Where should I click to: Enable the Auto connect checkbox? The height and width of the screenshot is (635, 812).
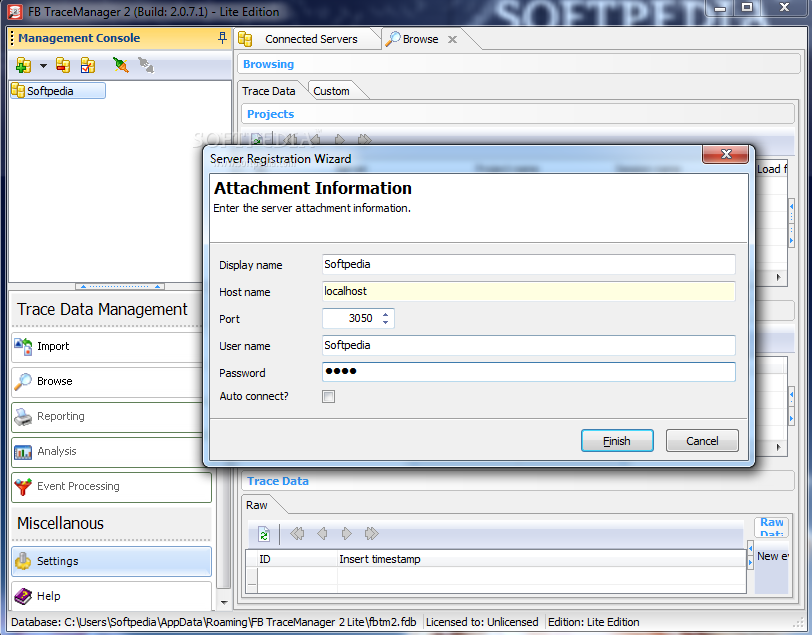click(328, 396)
